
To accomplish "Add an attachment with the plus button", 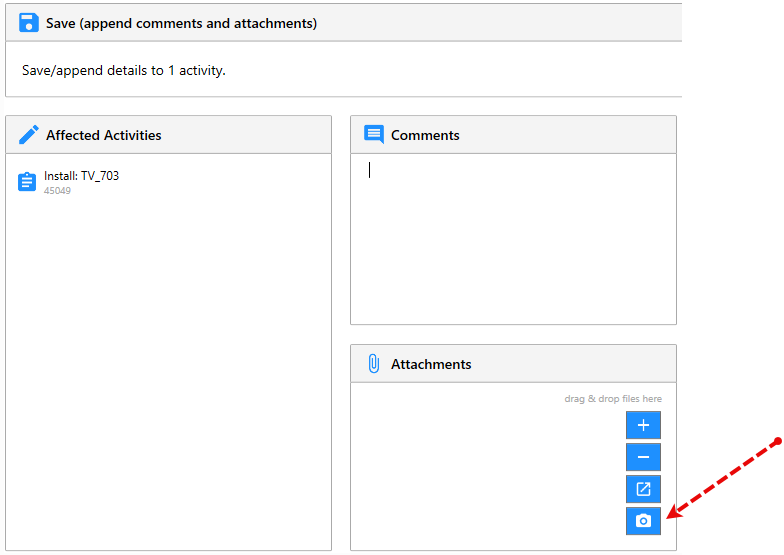I will tap(643, 425).
